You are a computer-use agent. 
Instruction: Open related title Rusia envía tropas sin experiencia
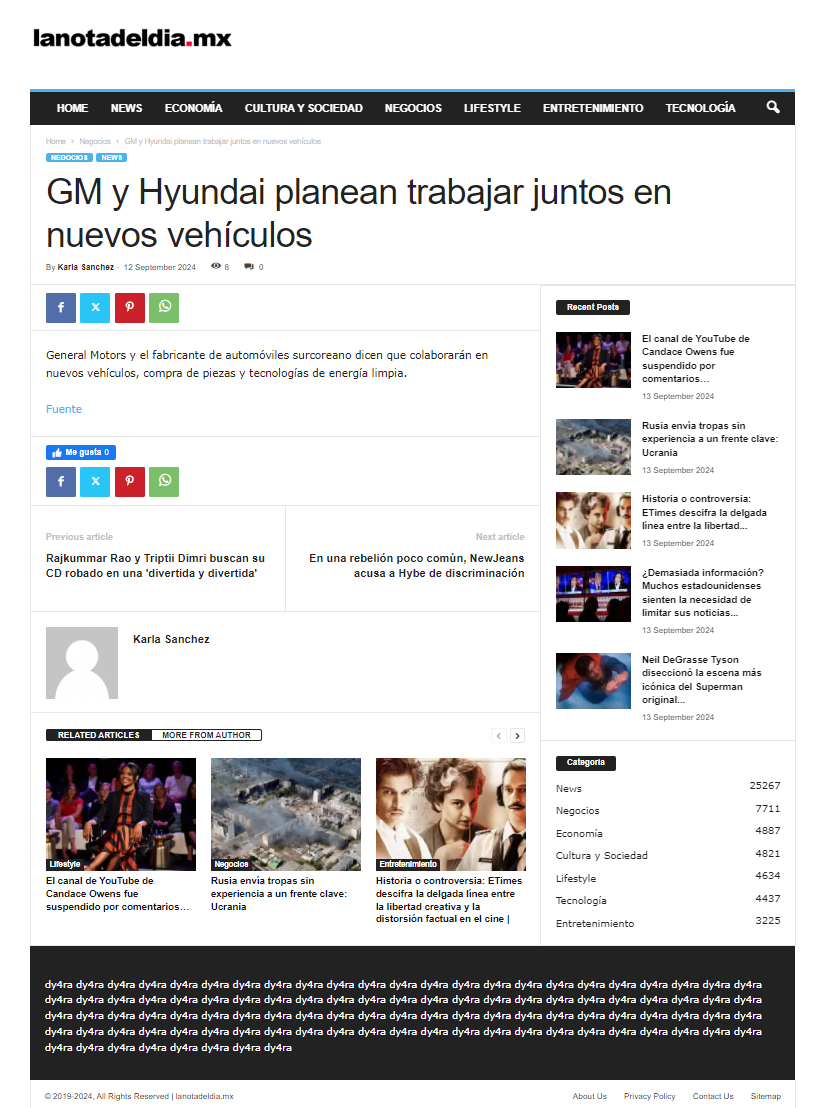[279, 893]
